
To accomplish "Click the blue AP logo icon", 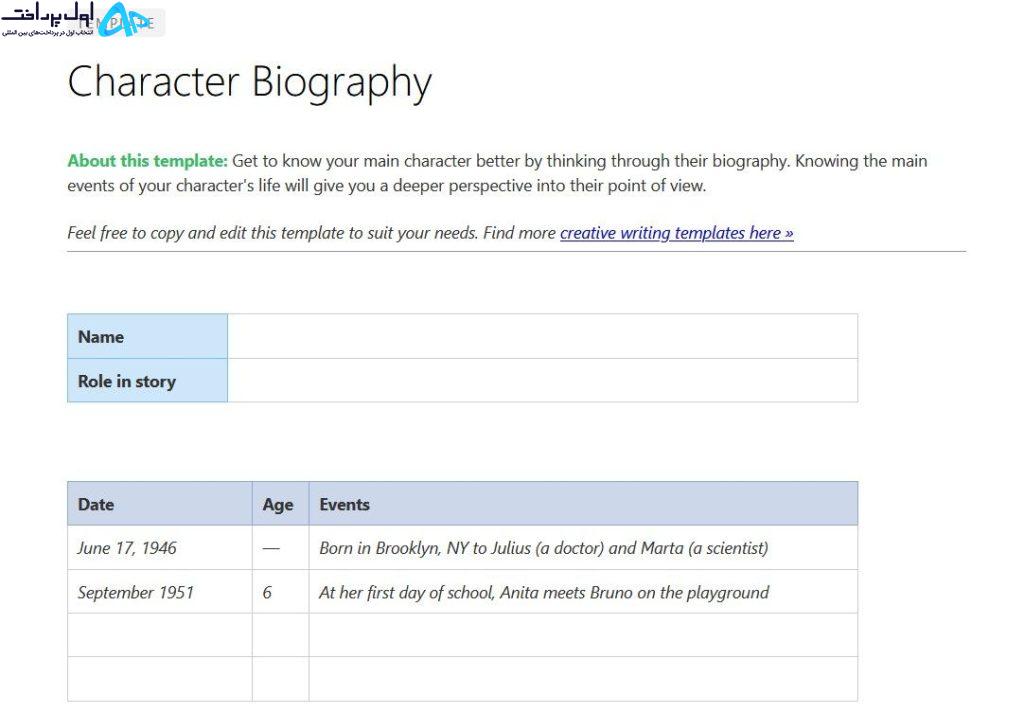I will pos(125,19).
